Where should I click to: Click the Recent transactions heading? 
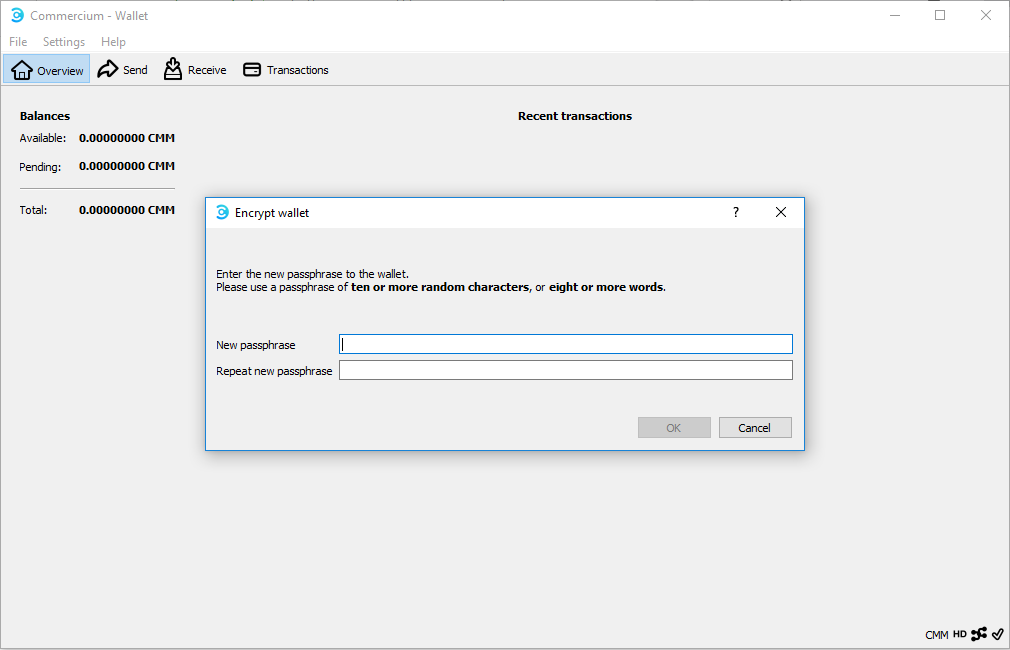pos(575,116)
